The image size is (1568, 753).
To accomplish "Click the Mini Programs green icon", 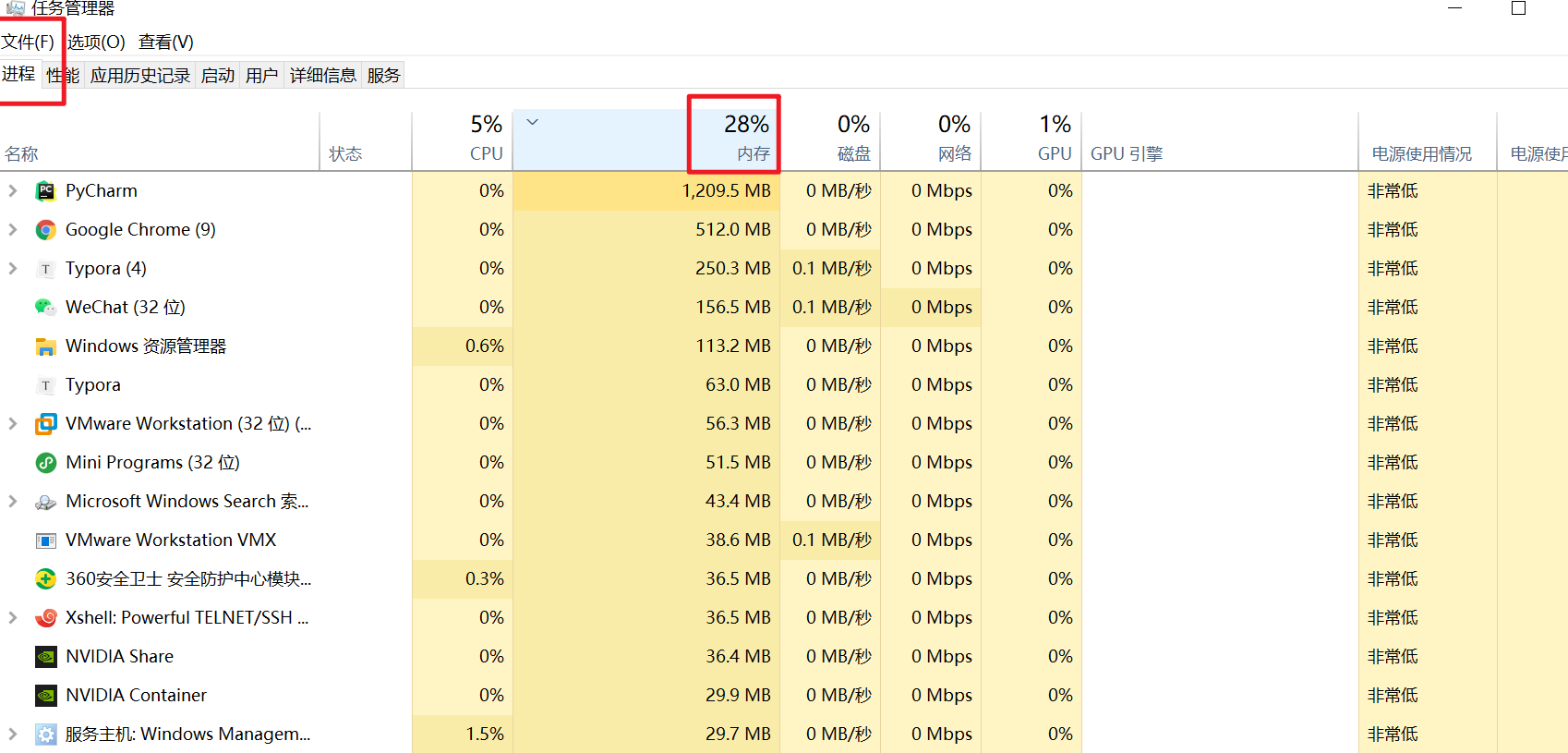I will click(x=45, y=463).
